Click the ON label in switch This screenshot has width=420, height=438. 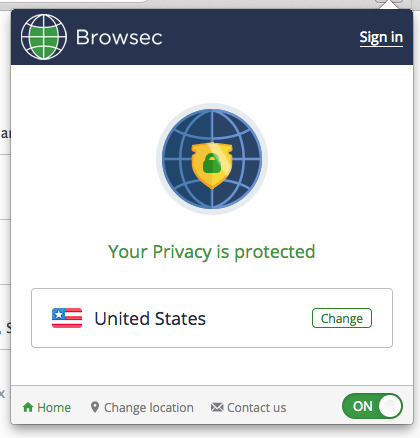[x=363, y=407]
